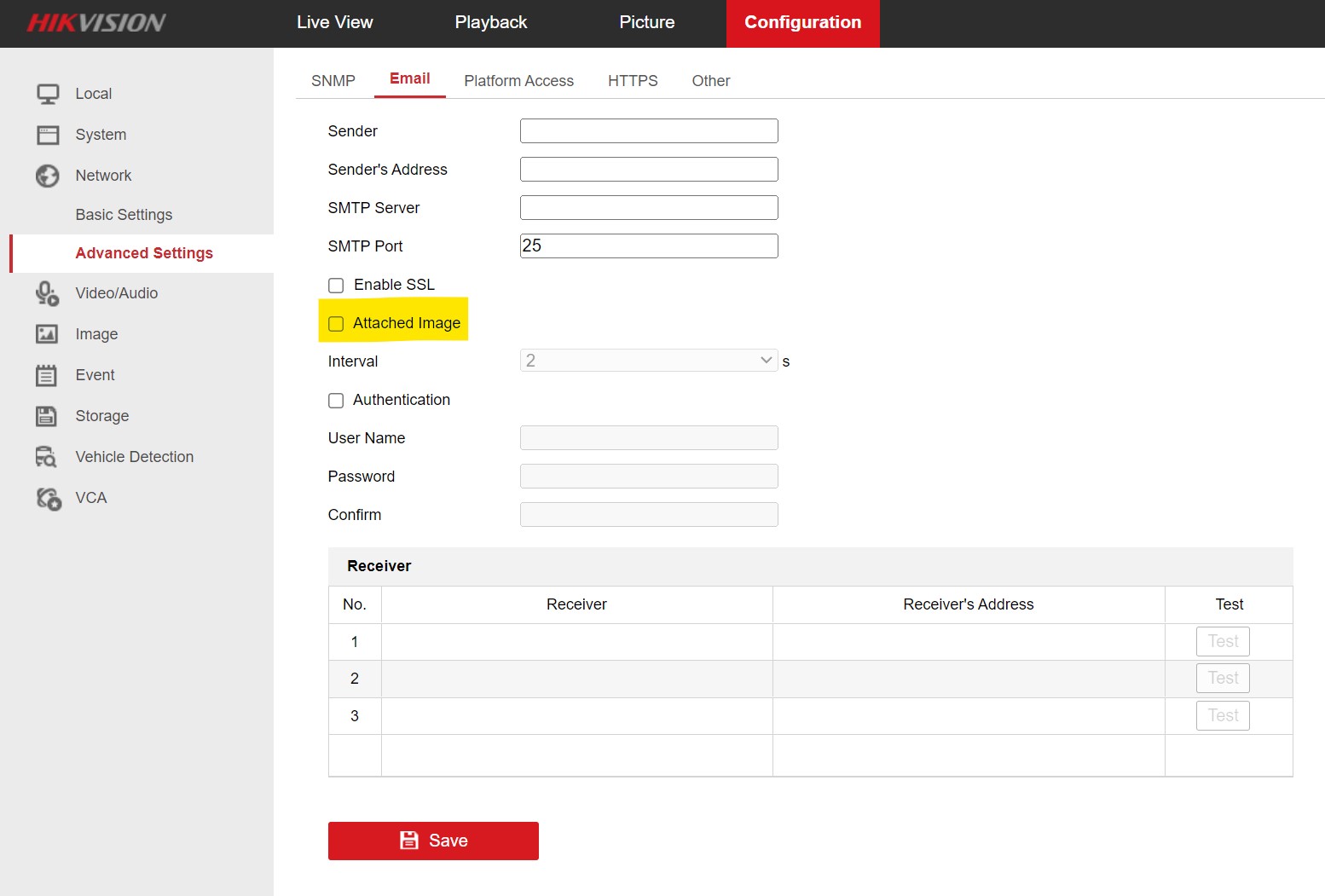
Task: Select the Local monitor icon in sidebar
Action: pyautogui.click(x=48, y=93)
